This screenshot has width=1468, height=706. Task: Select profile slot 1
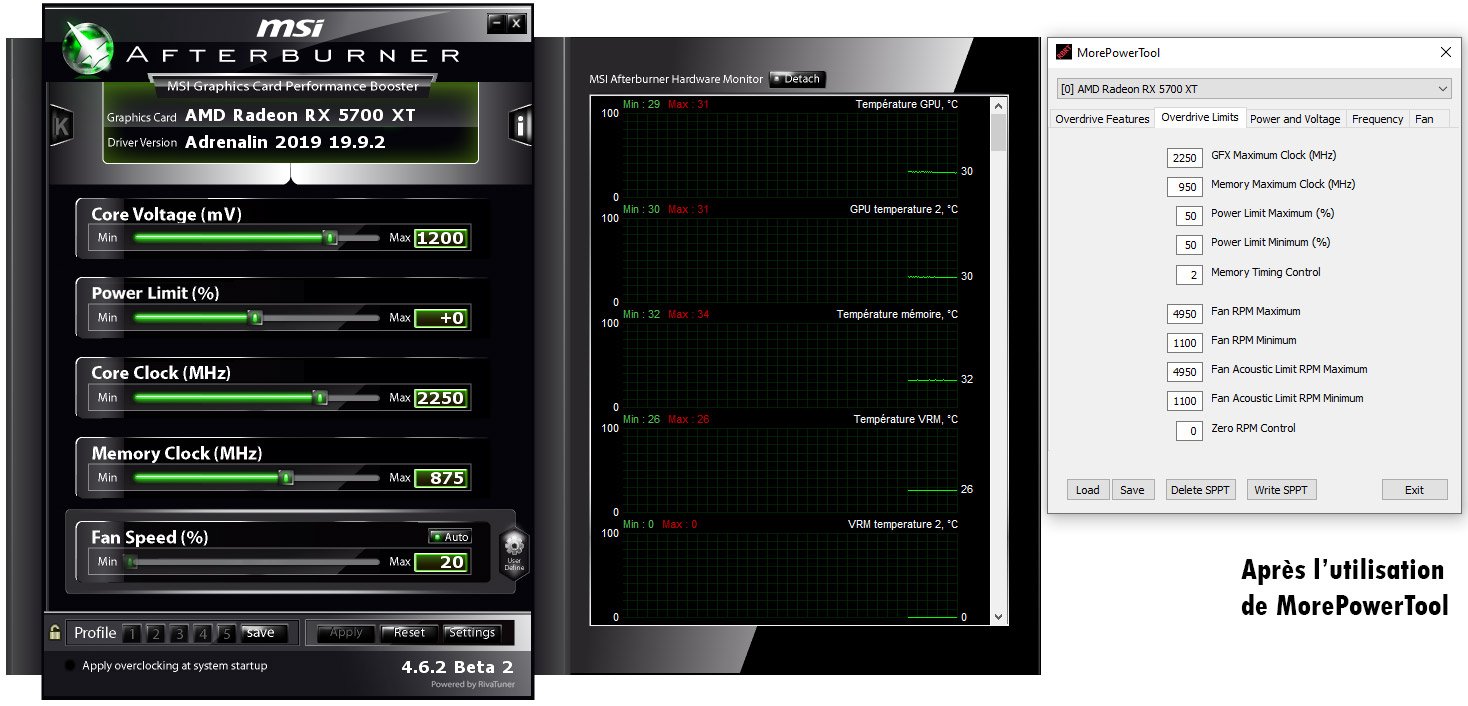point(131,633)
